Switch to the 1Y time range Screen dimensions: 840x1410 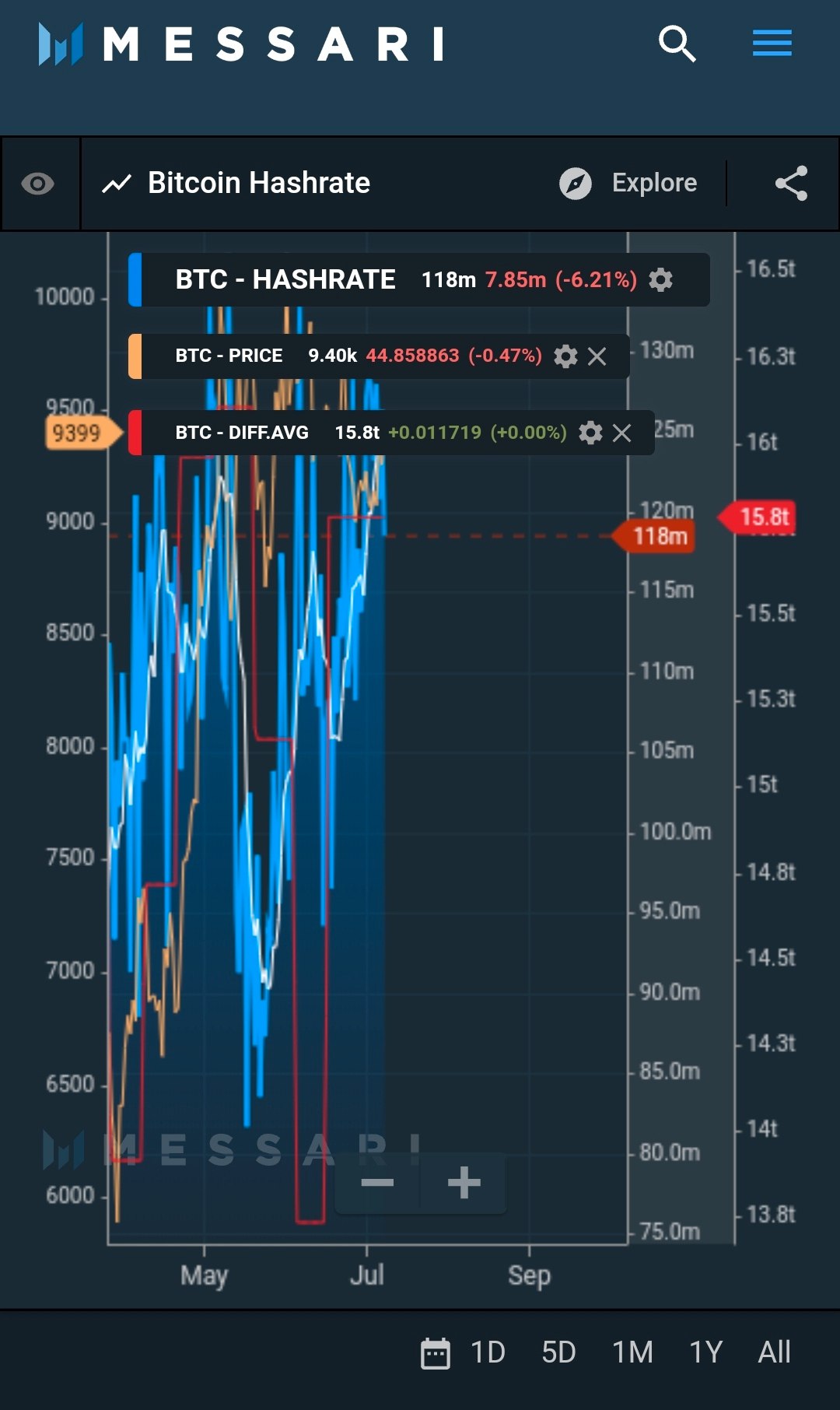coord(706,1352)
